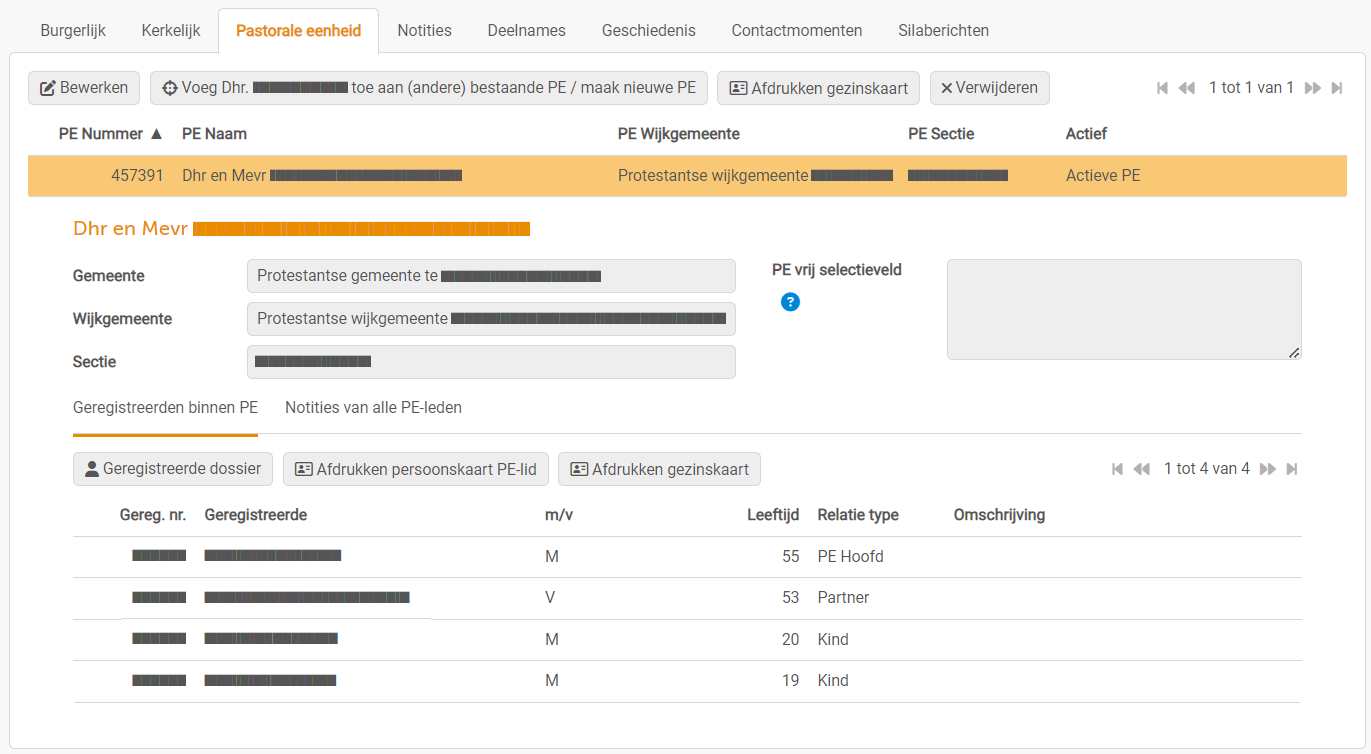
Task: Select the PE Hoofd member row
Action: [687, 557]
